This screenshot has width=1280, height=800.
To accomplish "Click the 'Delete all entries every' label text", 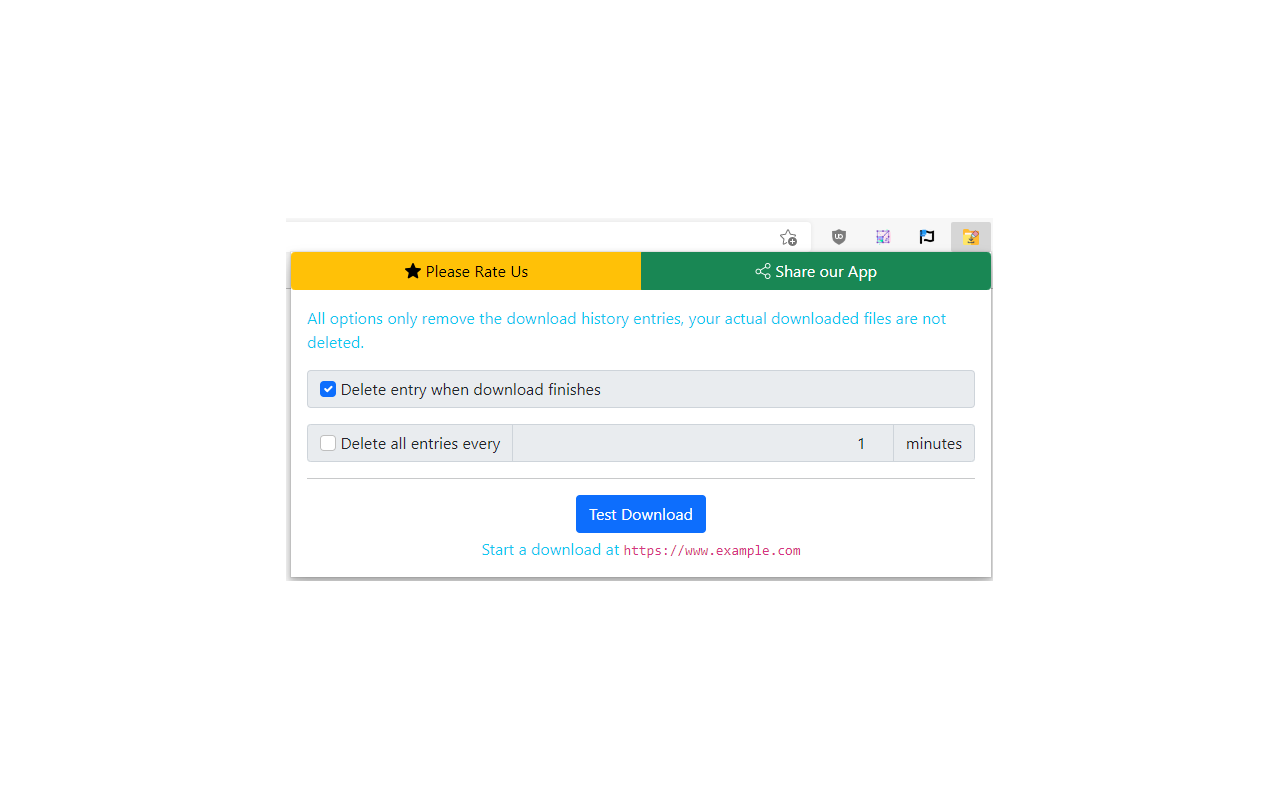I will click(x=420, y=443).
